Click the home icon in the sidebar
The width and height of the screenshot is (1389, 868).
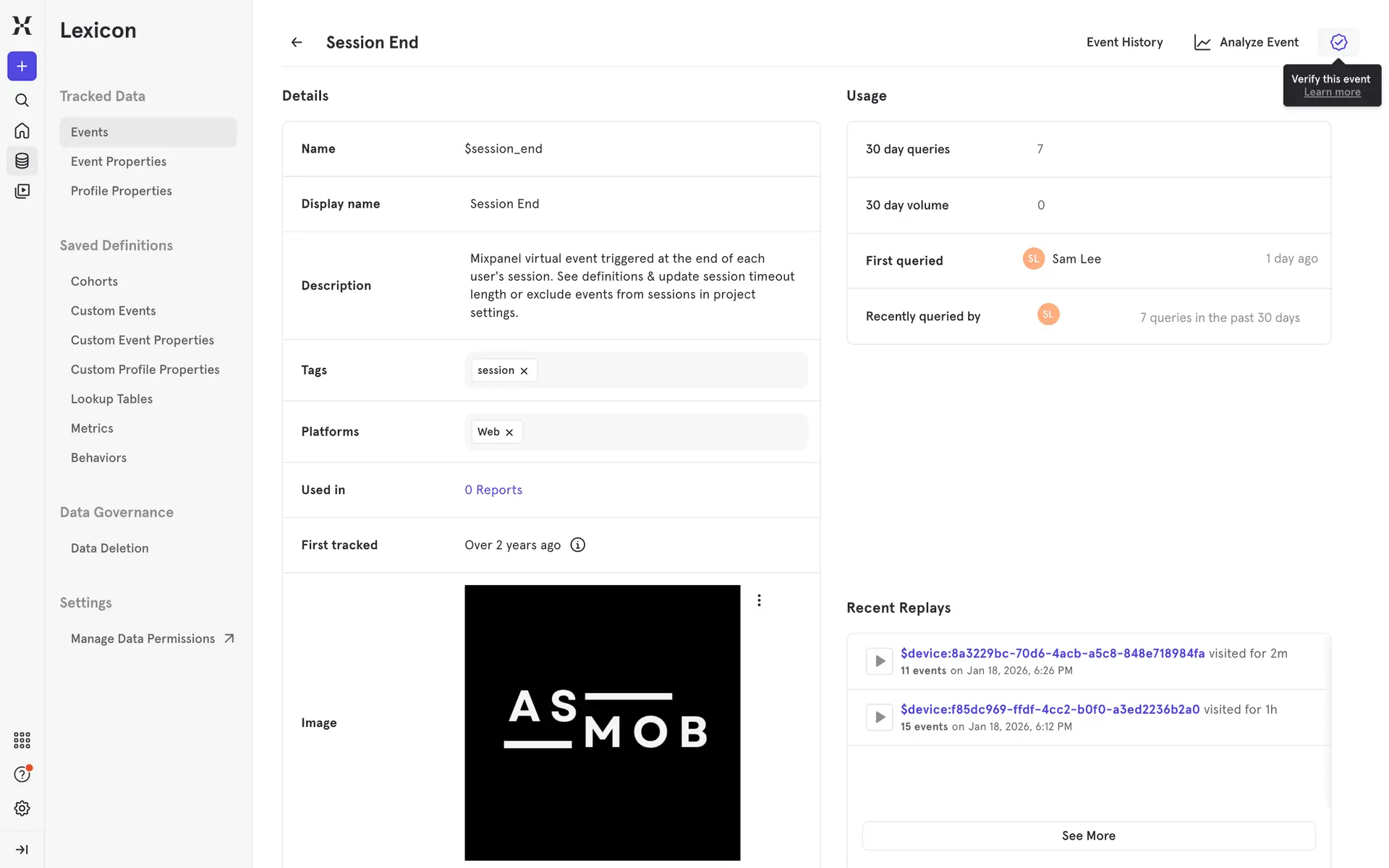tap(22, 131)
